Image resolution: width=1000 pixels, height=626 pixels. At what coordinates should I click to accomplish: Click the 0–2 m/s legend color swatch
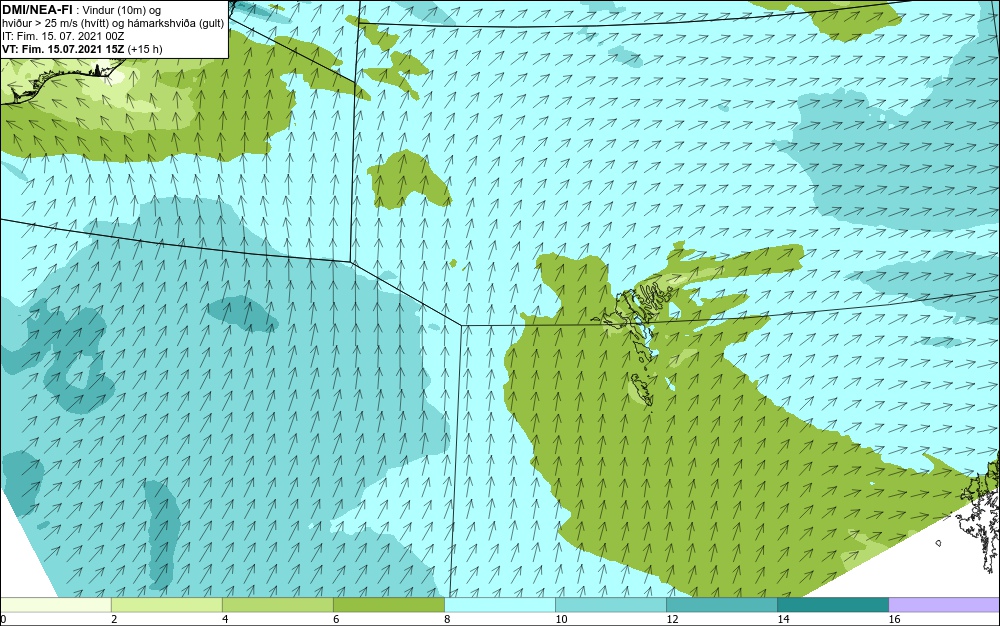tap(55, 605)
